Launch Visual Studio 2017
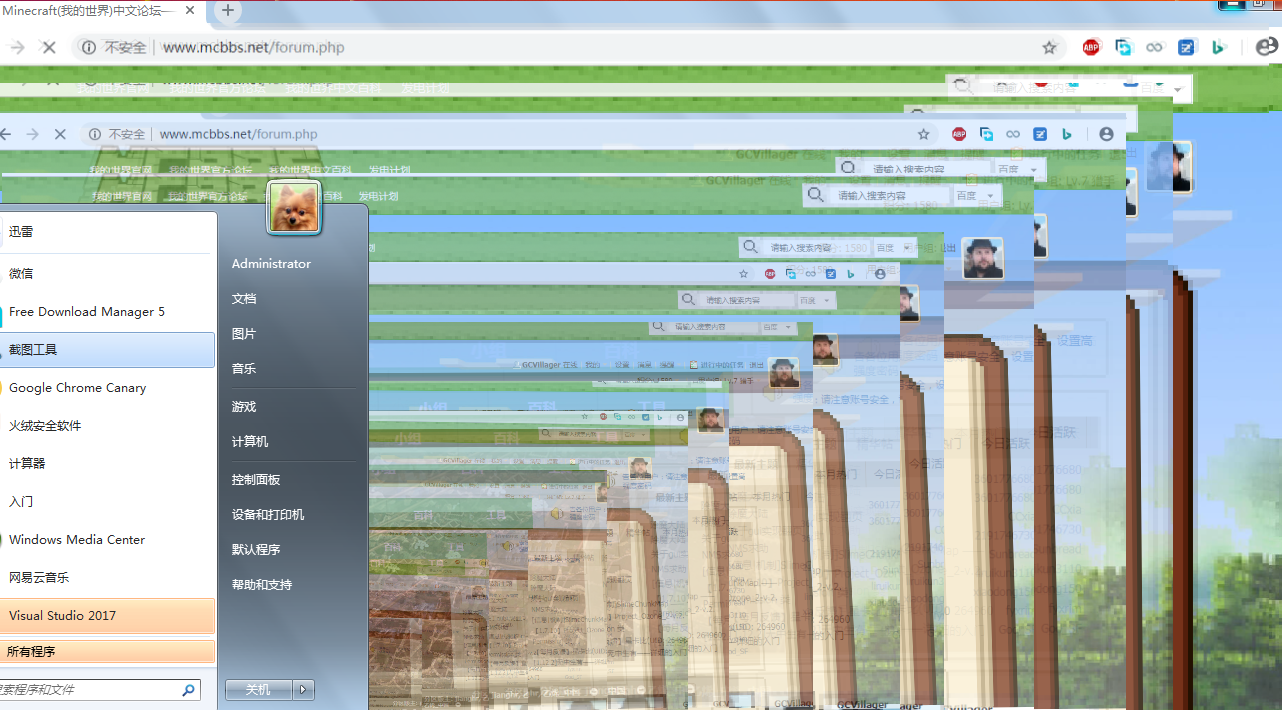 (107, 615)
